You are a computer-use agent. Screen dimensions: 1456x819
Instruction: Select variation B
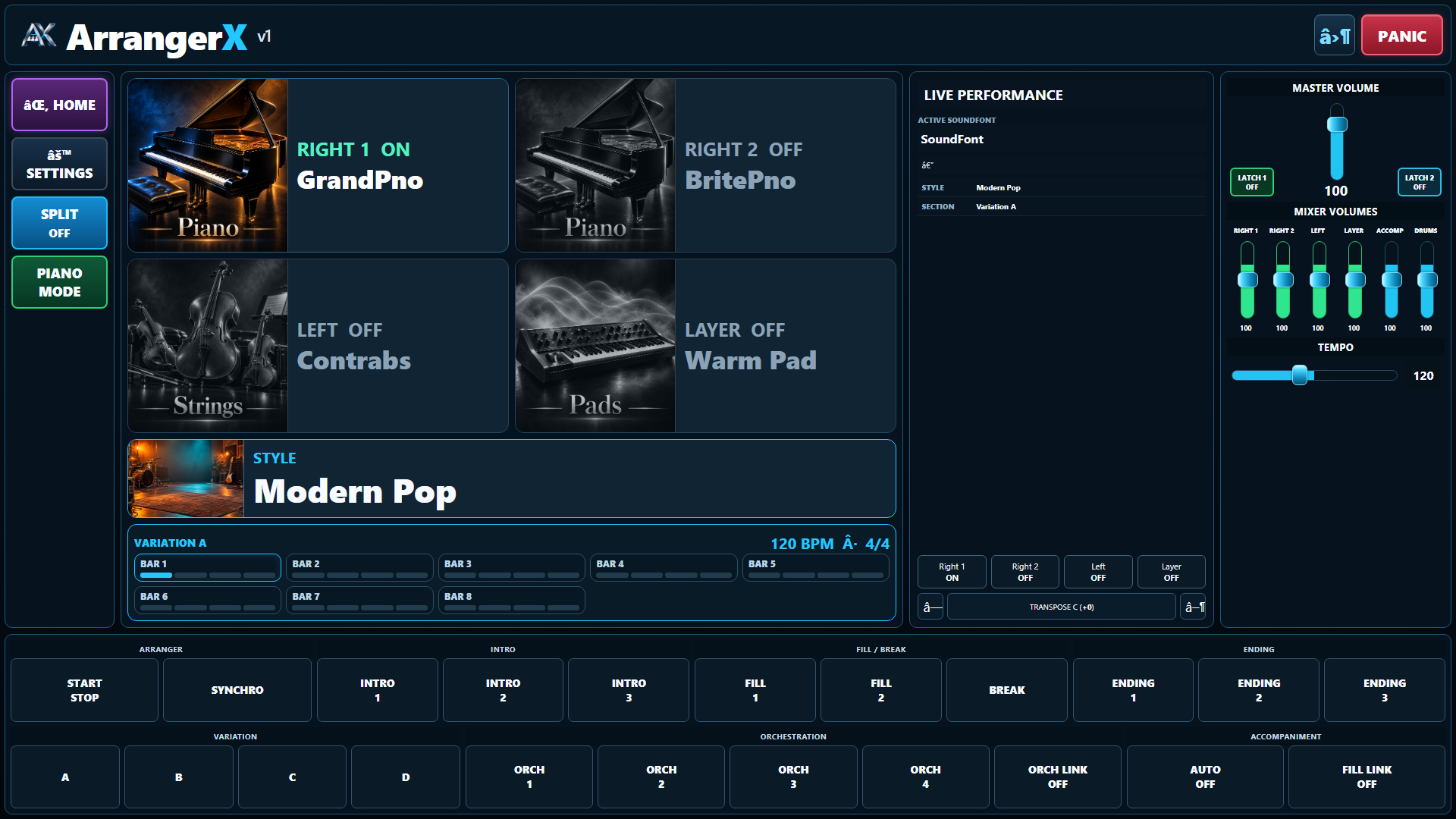pos(178,777)
